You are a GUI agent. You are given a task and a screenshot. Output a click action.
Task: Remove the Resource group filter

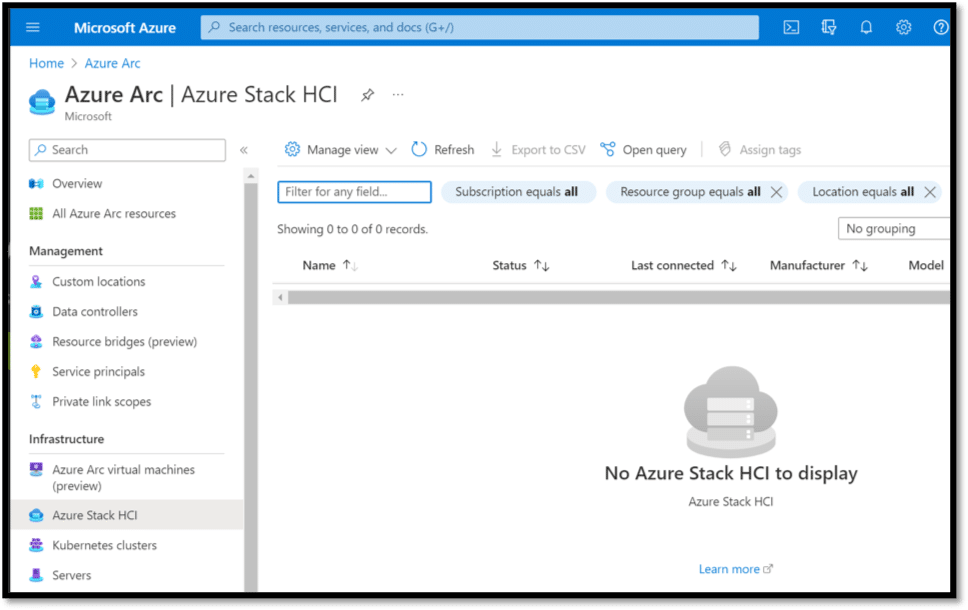point(777,193)
